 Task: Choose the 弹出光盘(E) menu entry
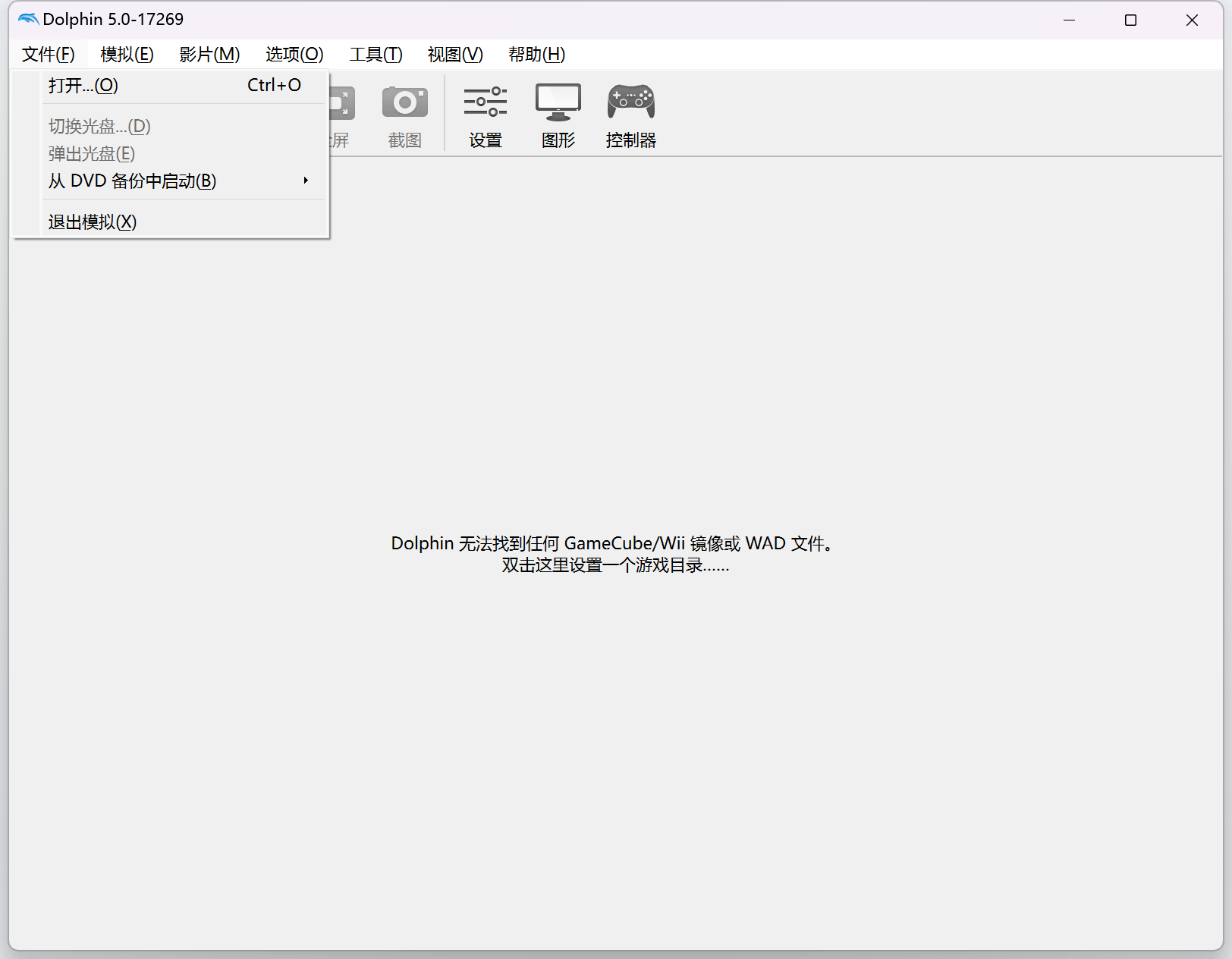click(171, 154)
